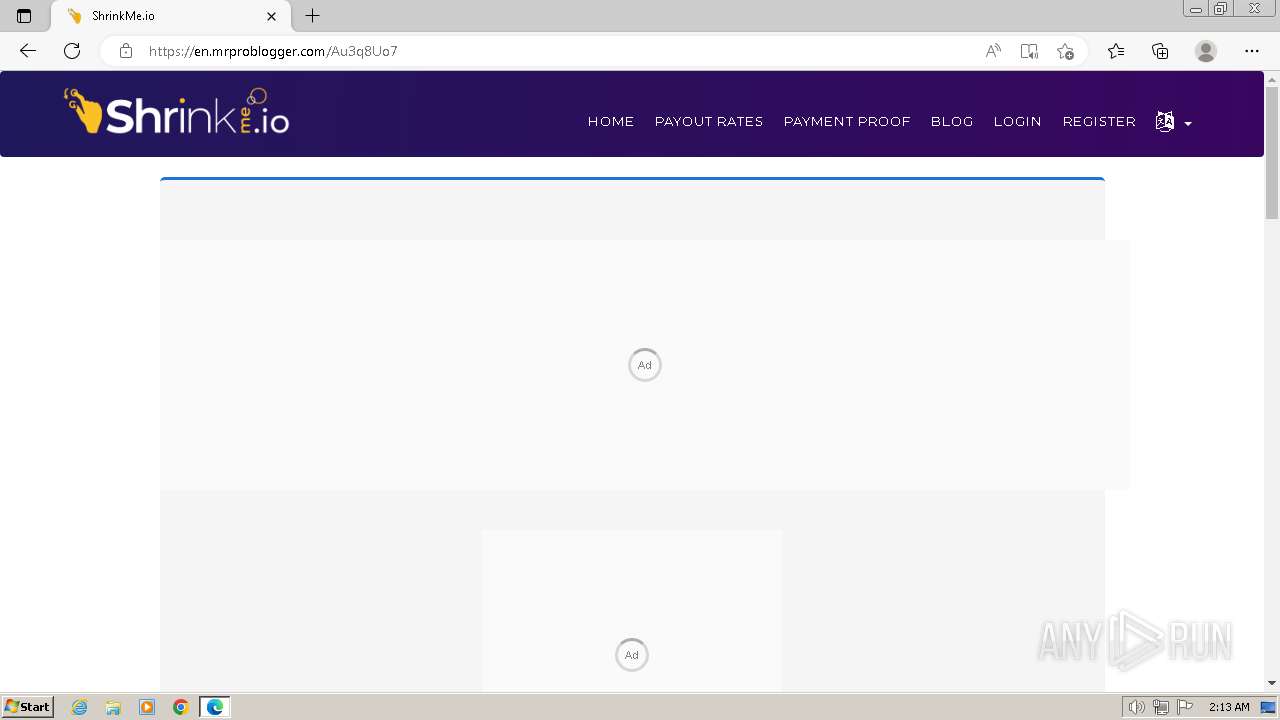Open the Action Center flag icon
Image resolution: width=1280 pixels, height=720 pixels.
[x=1185, y=707]
